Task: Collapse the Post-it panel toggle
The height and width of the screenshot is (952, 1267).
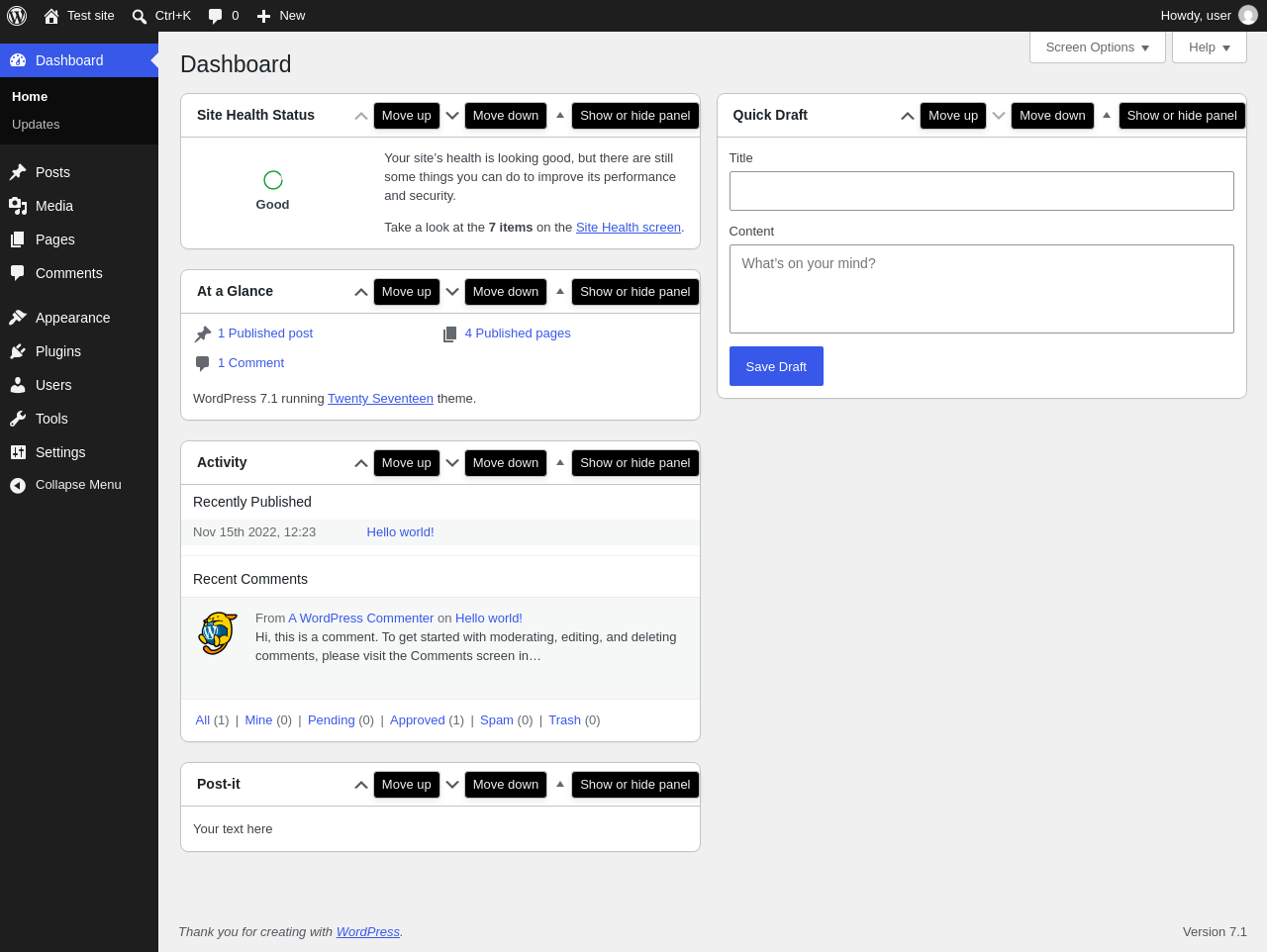Action: 560,785
